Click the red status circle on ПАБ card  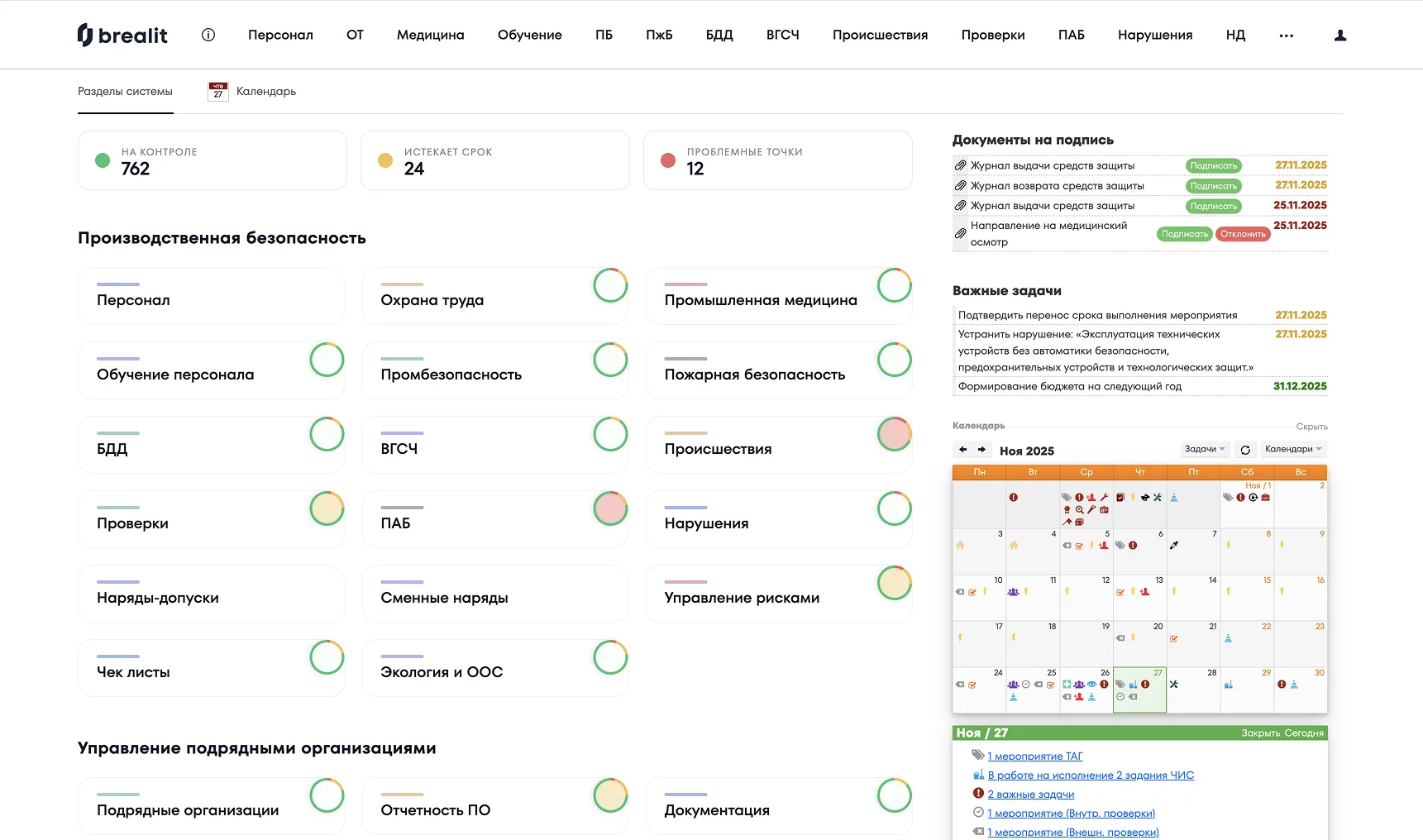click(x=611, y=508)
